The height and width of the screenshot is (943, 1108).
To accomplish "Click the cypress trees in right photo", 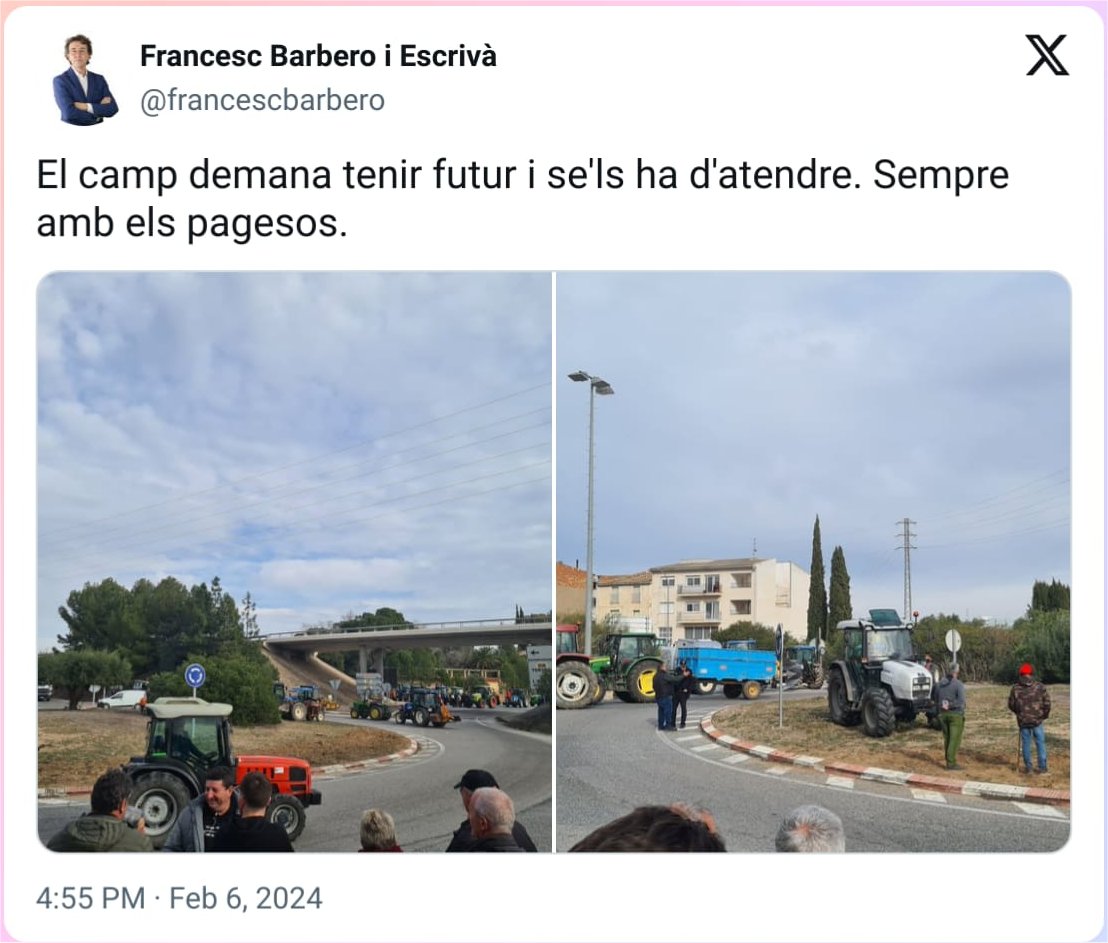I will pos(828,578).
